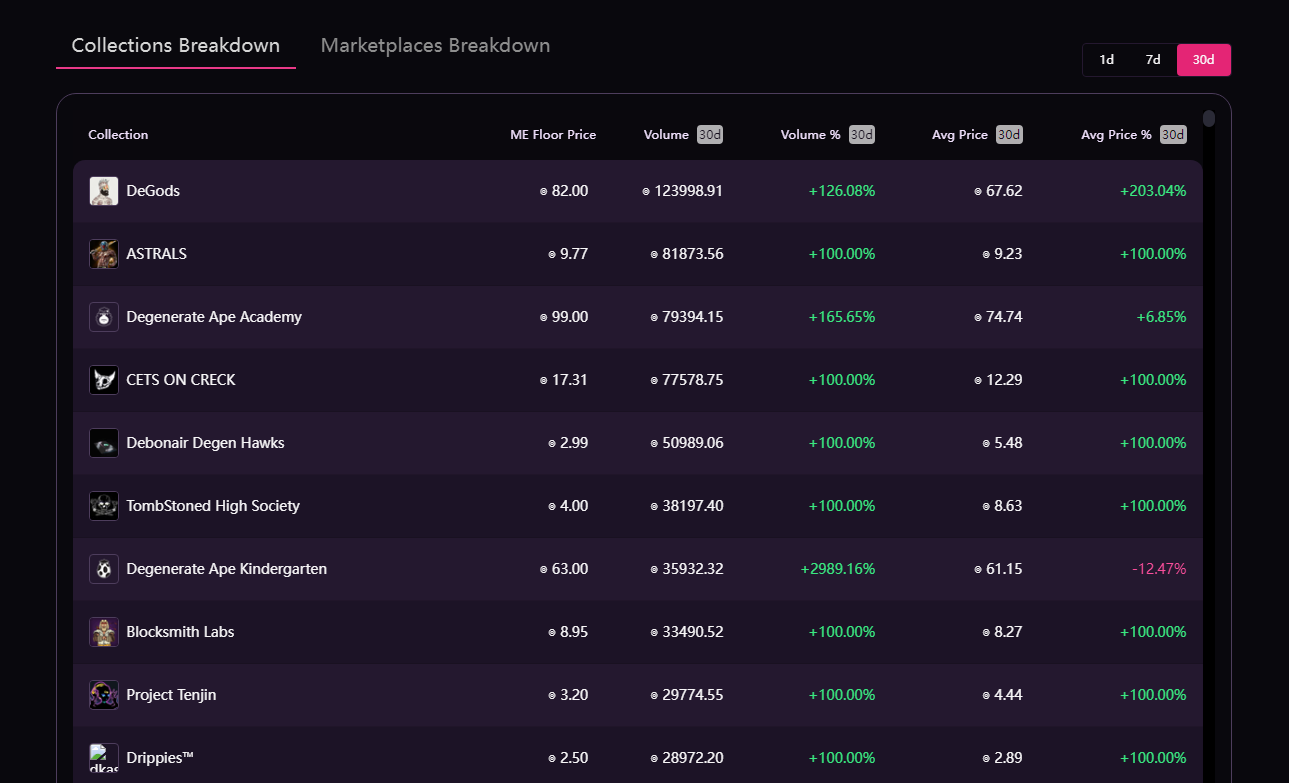1289x783 pixels.
Task: Select the 1d time range
Action: tap(1107, 60)
